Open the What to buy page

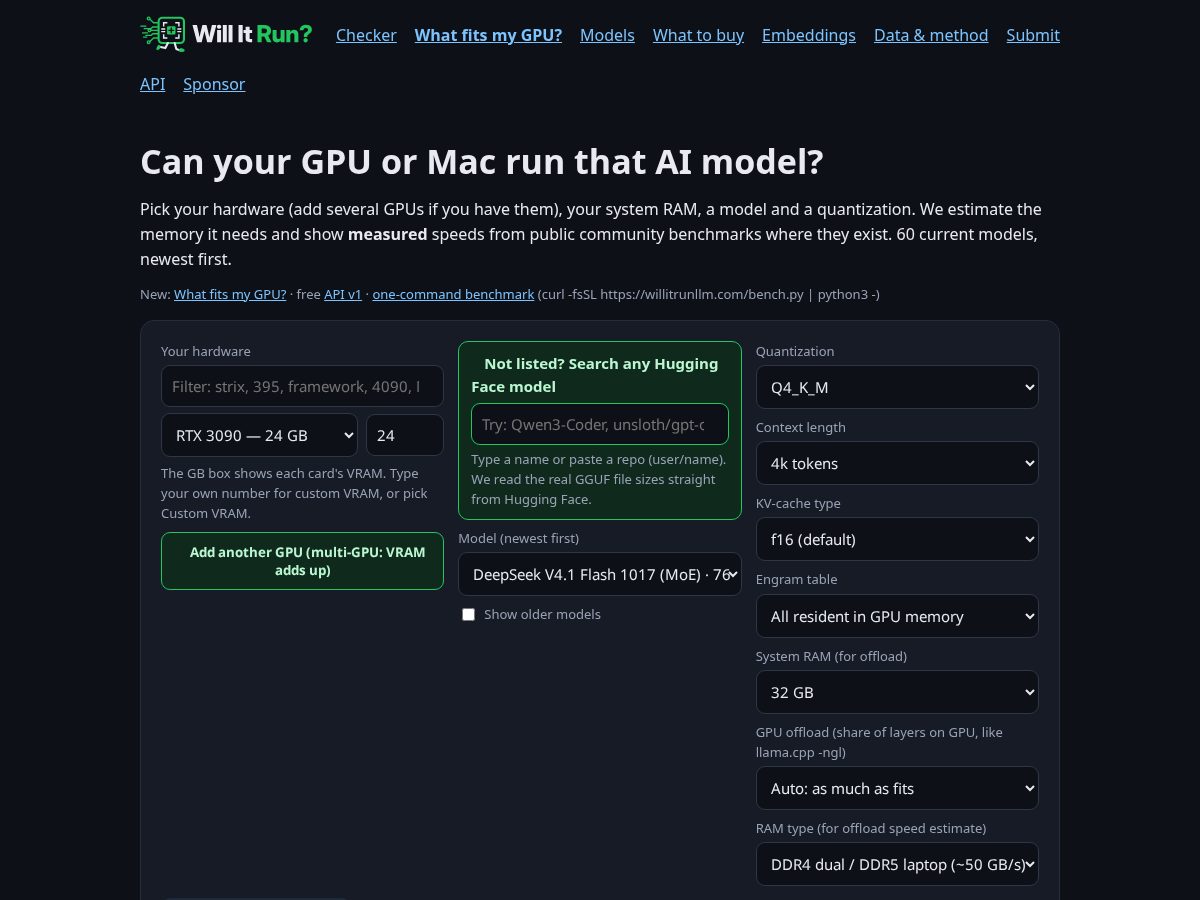(x=698, y=35)
